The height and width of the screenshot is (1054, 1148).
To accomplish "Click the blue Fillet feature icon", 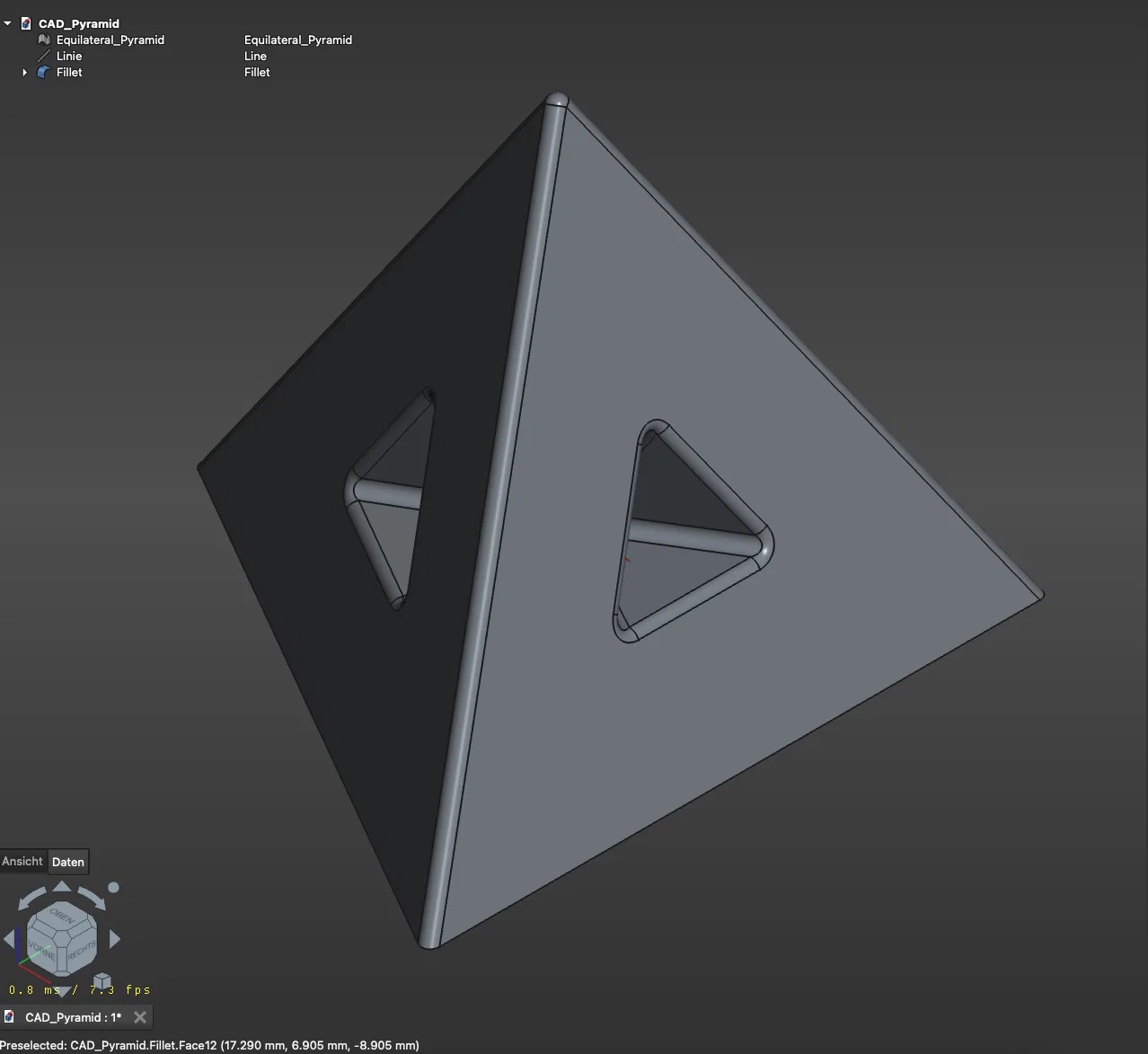I will (44, 72).
